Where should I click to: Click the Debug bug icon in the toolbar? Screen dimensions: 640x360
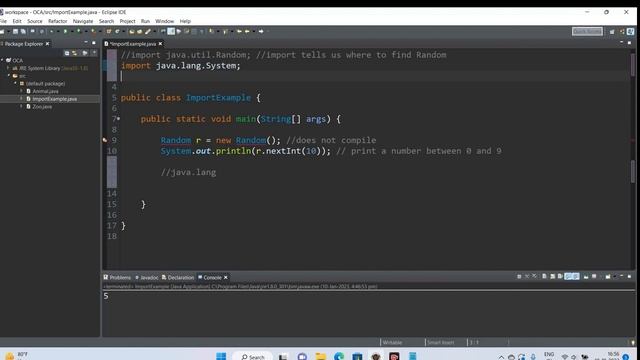tap(51, 31)
